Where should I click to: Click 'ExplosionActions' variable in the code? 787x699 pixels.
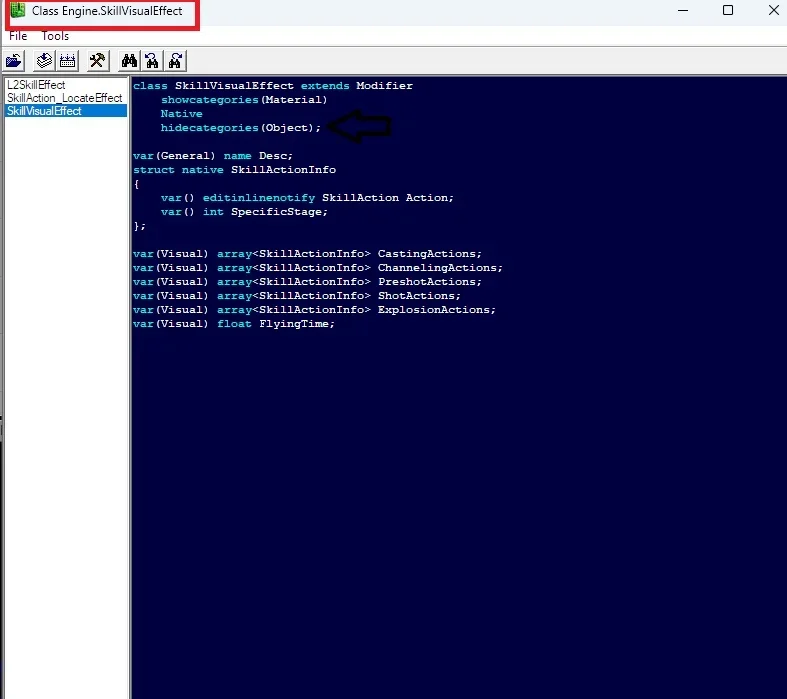(434, 310)
